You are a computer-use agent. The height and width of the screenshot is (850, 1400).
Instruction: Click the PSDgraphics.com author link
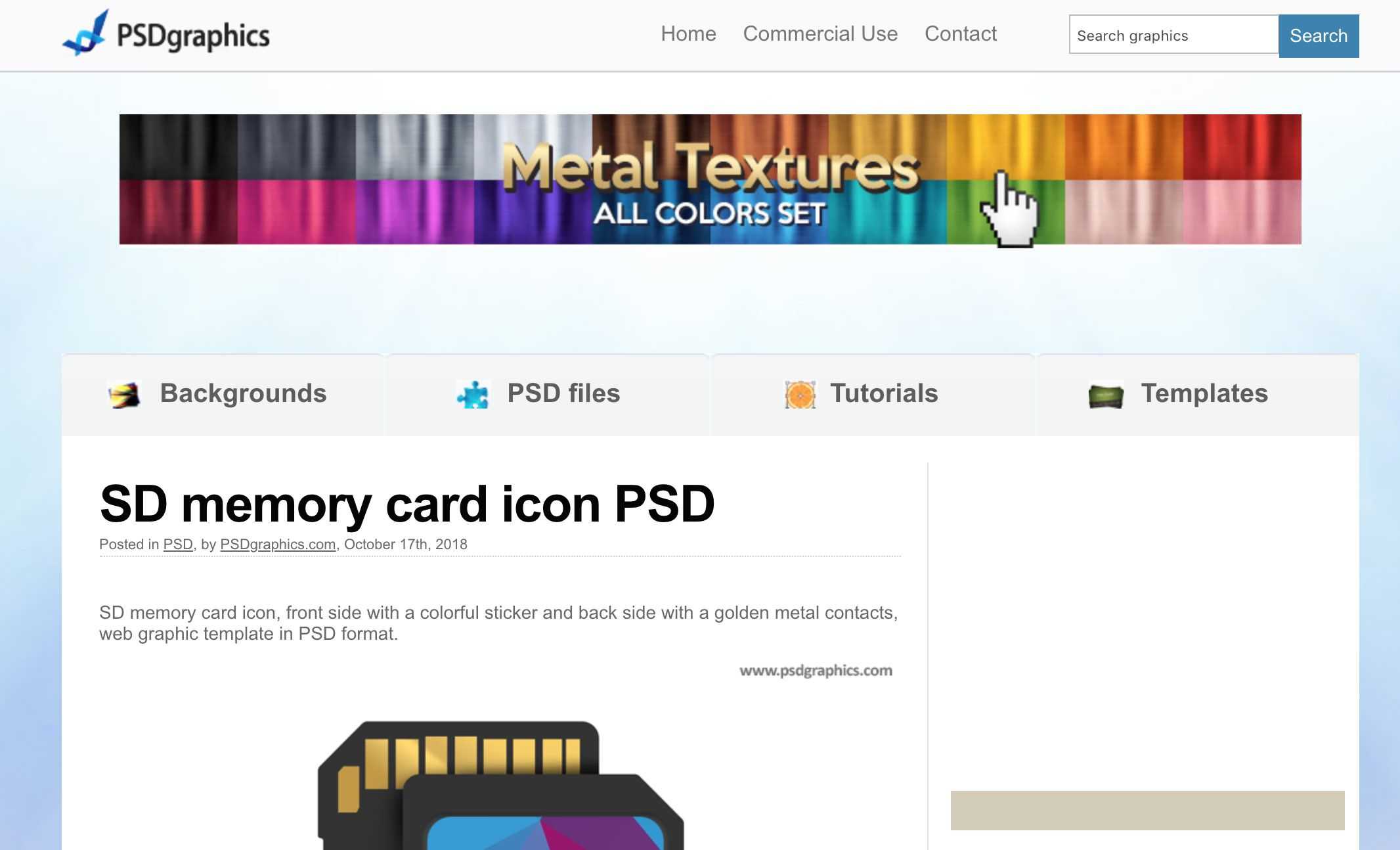(278, 544)
